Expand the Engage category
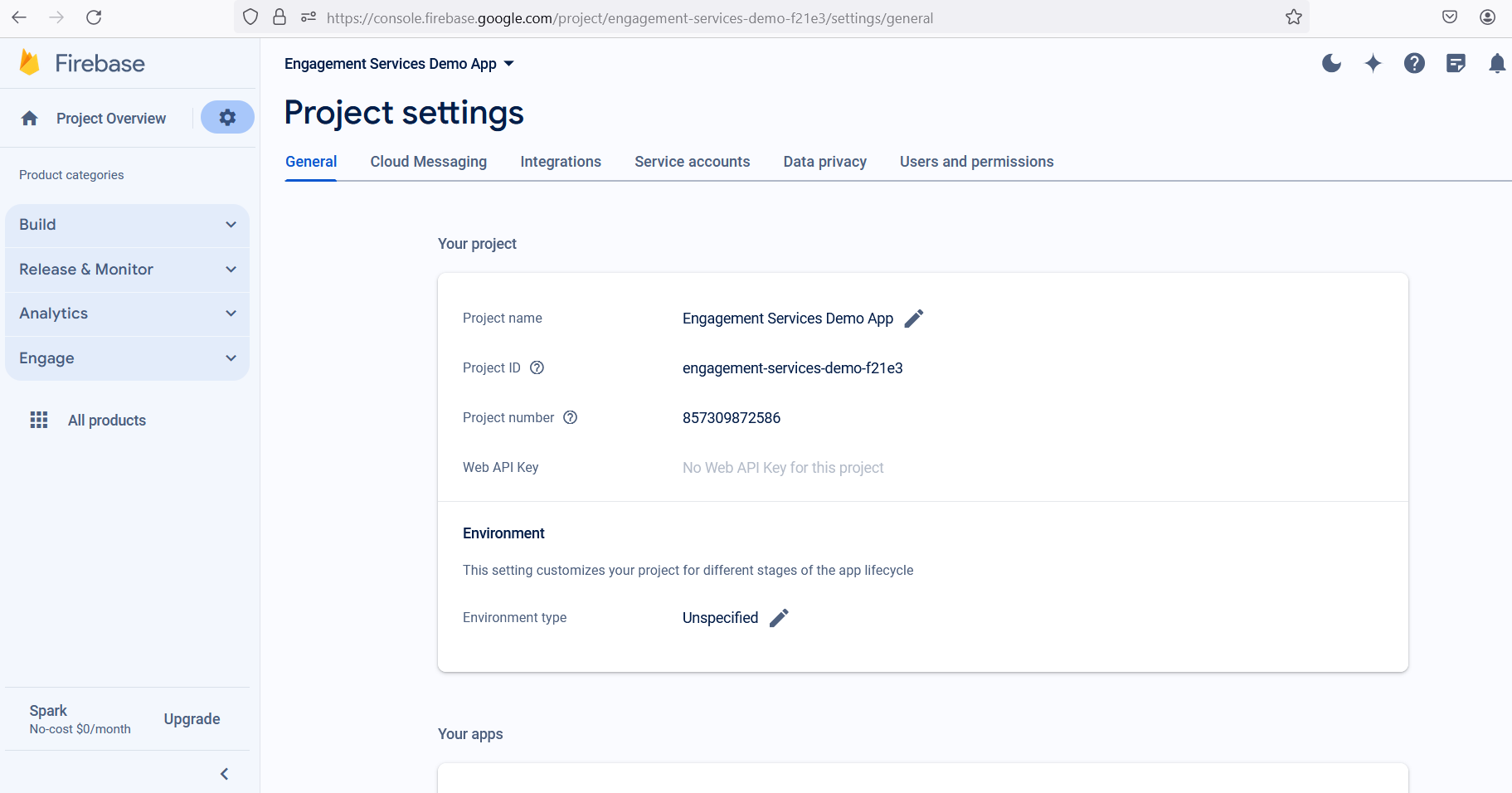Viewport: 1512px width, 793px height. pos(127,358)
